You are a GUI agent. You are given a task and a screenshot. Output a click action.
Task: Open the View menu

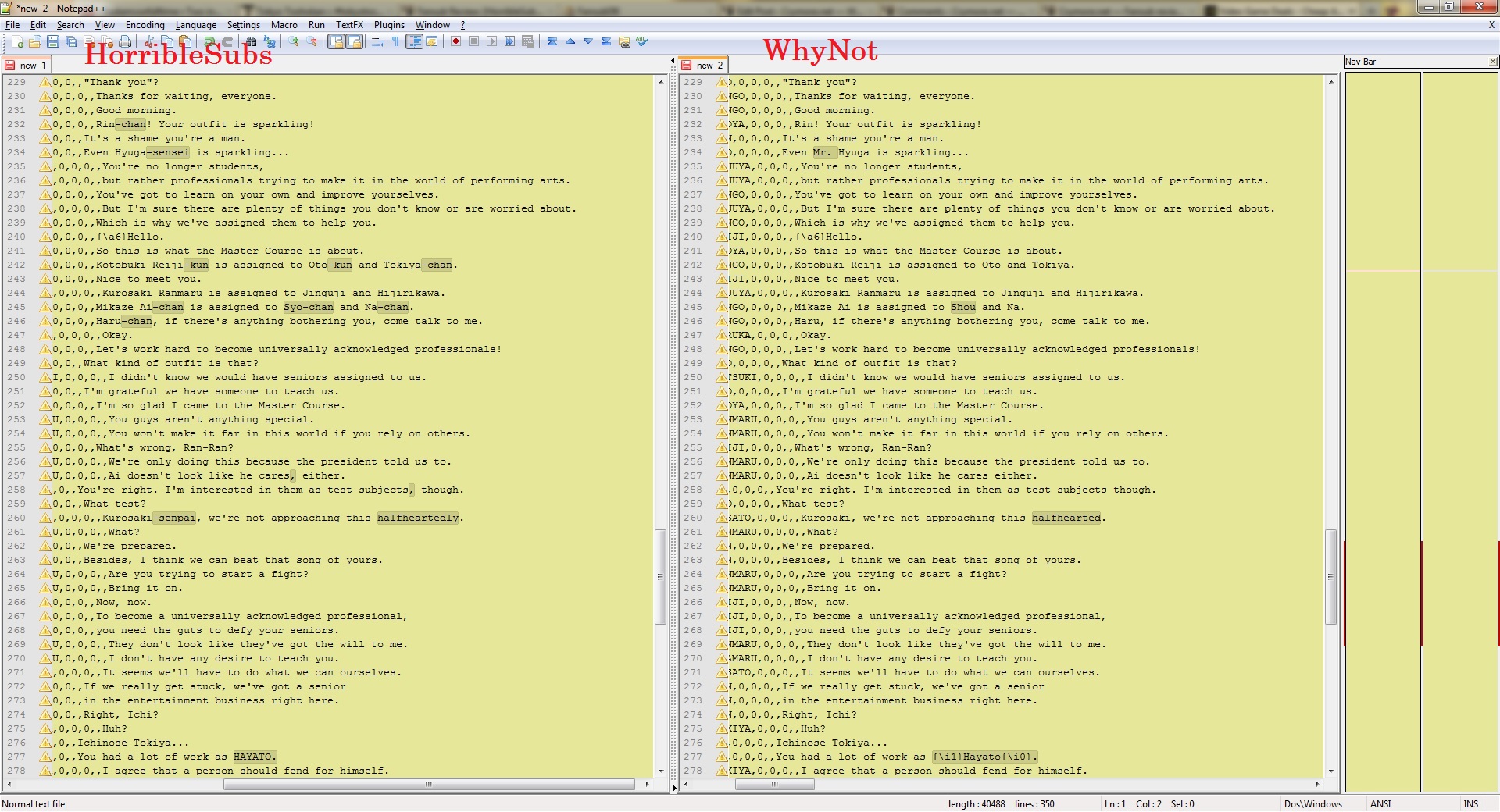click(x=105, y=25)
